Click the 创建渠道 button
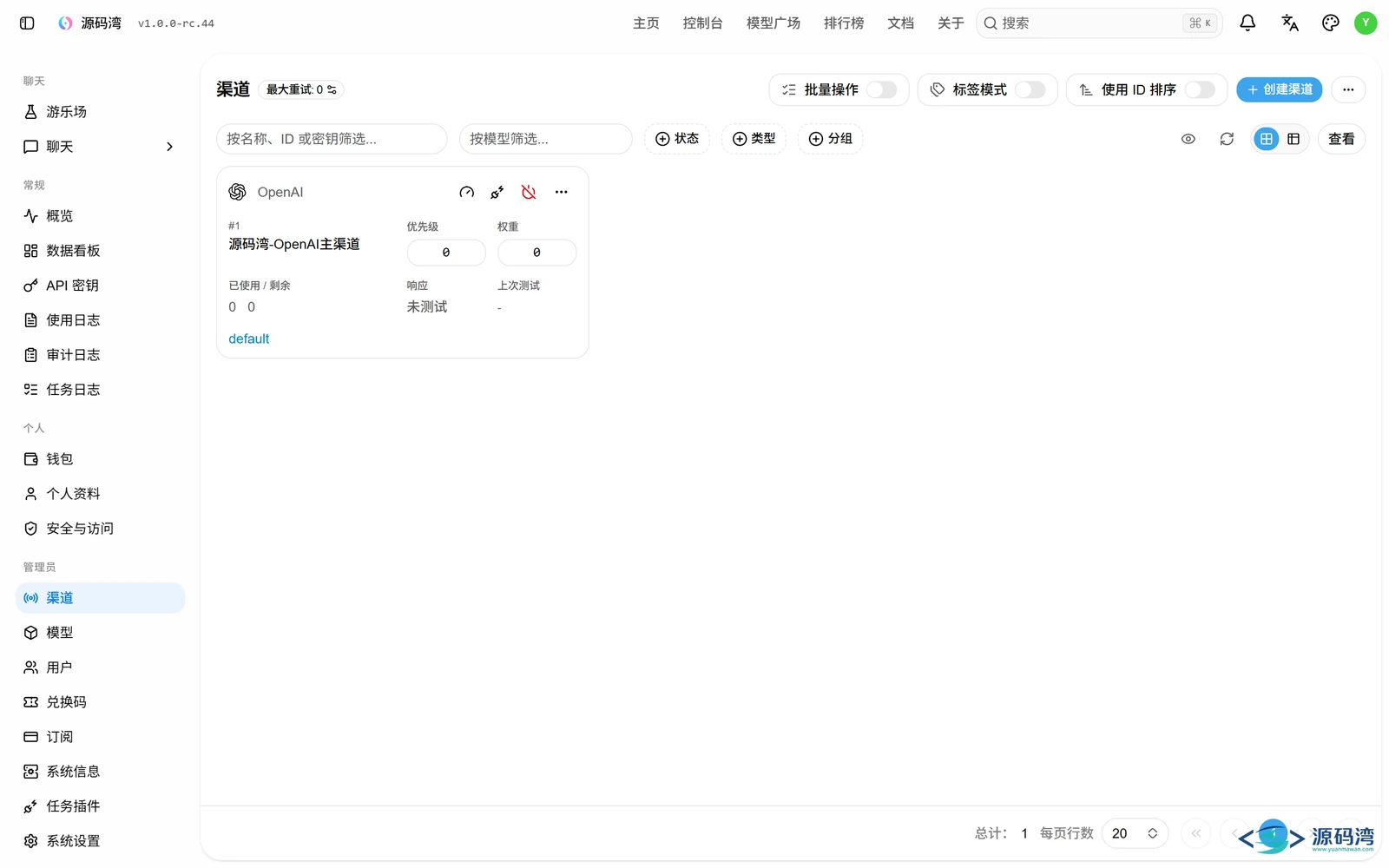The width and height of the screenshot is (1389, 868). [1279, 89]
